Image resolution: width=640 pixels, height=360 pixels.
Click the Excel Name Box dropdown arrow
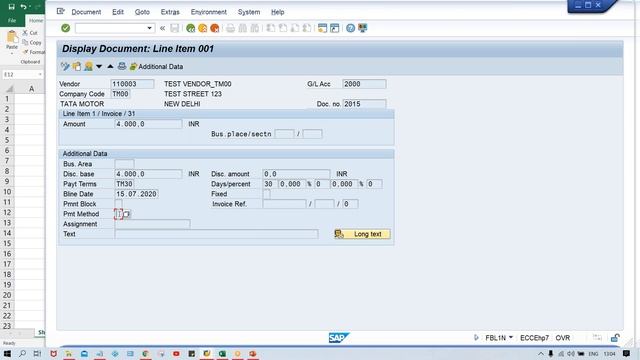click(40, 75)
